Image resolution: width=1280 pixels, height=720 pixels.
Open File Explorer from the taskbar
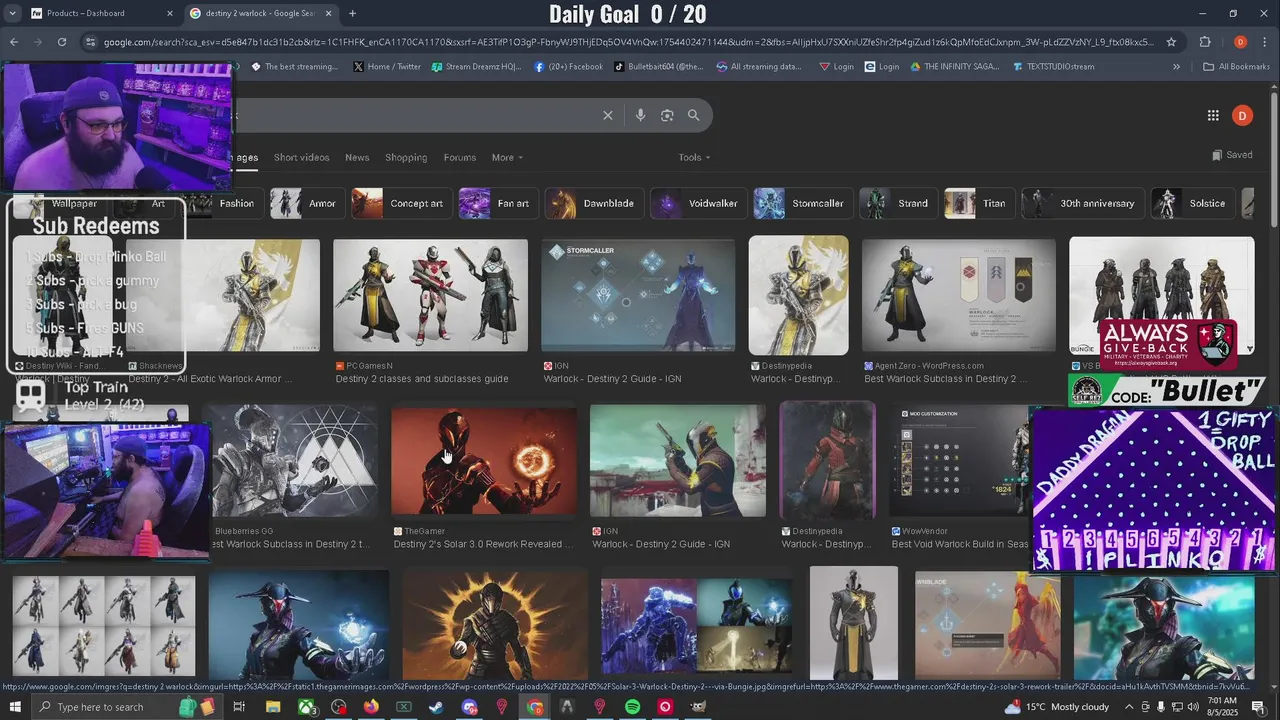[x=272, y=707]
